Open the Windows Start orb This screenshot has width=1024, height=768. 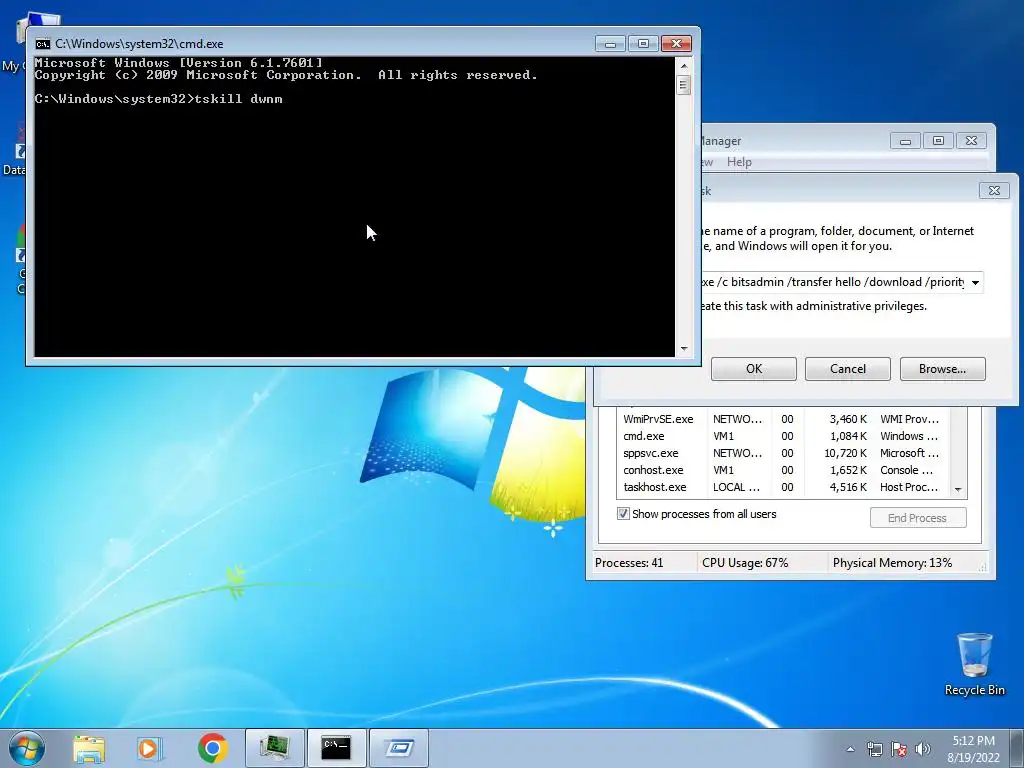[x=27, y=748]
